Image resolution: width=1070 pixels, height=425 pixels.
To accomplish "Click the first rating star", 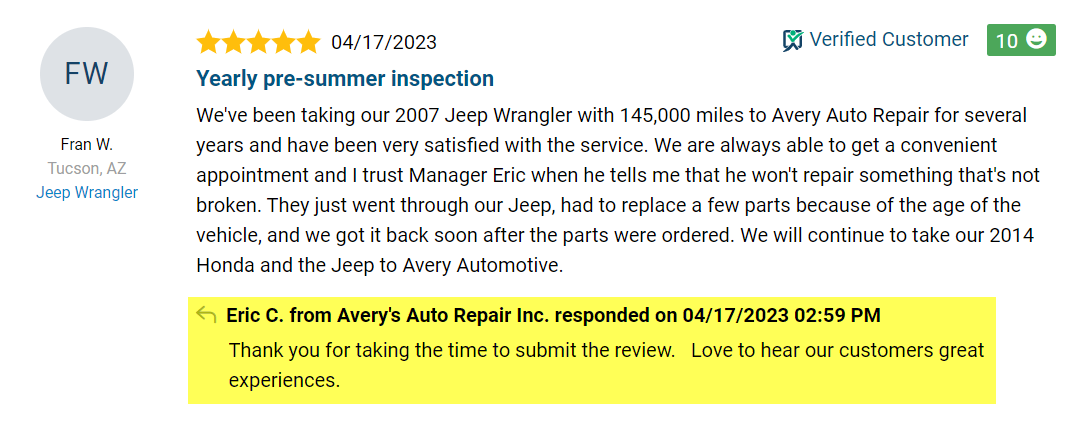I will pyautogui.click(x=209, y=42).
